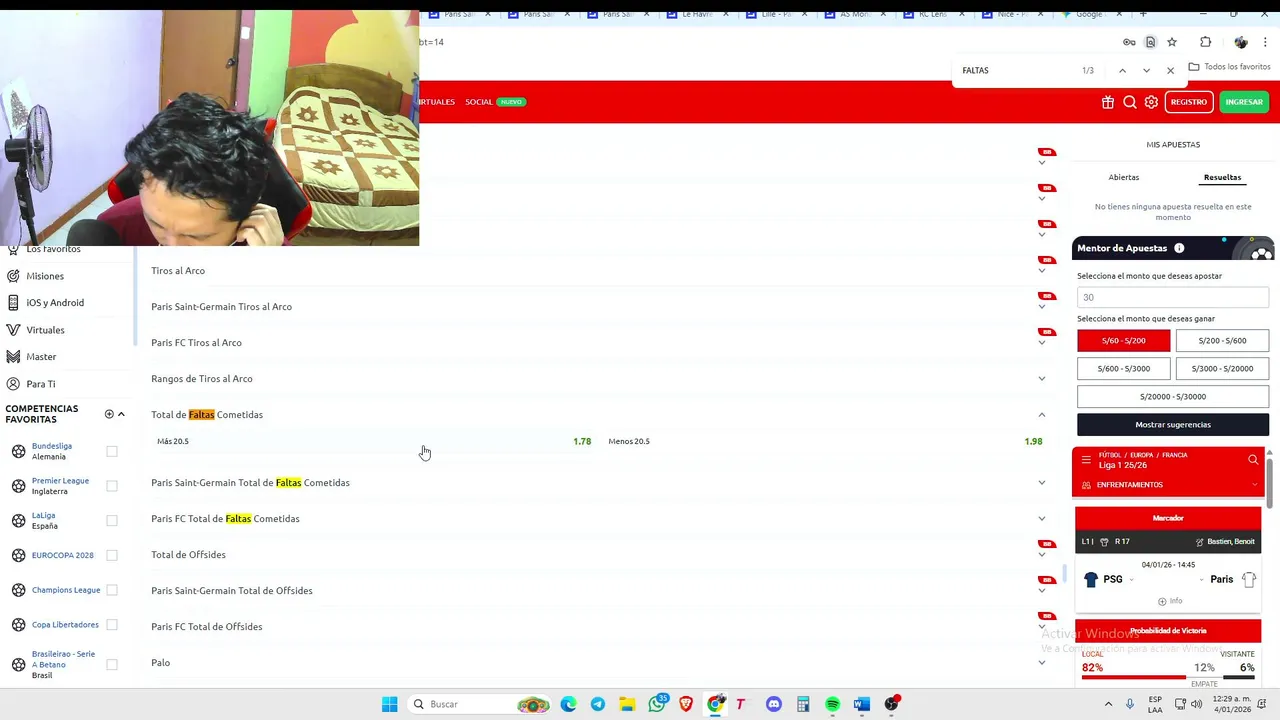This screenshot has height=720, width=1280.
Task: Click the password key icon in address bar
Action: click(x=1129, y=42)
